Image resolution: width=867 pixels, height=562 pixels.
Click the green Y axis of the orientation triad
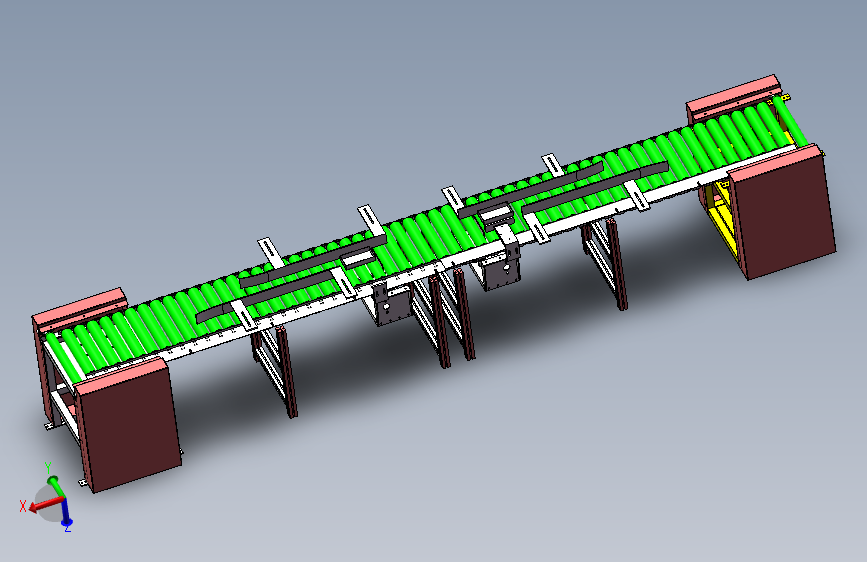[x=56, y=486]
